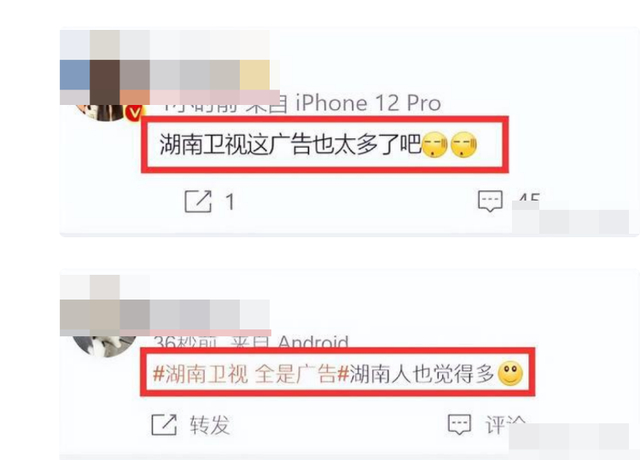
Task: Click text 湖南人也觉得多 in second post
Action: point(422,374)
